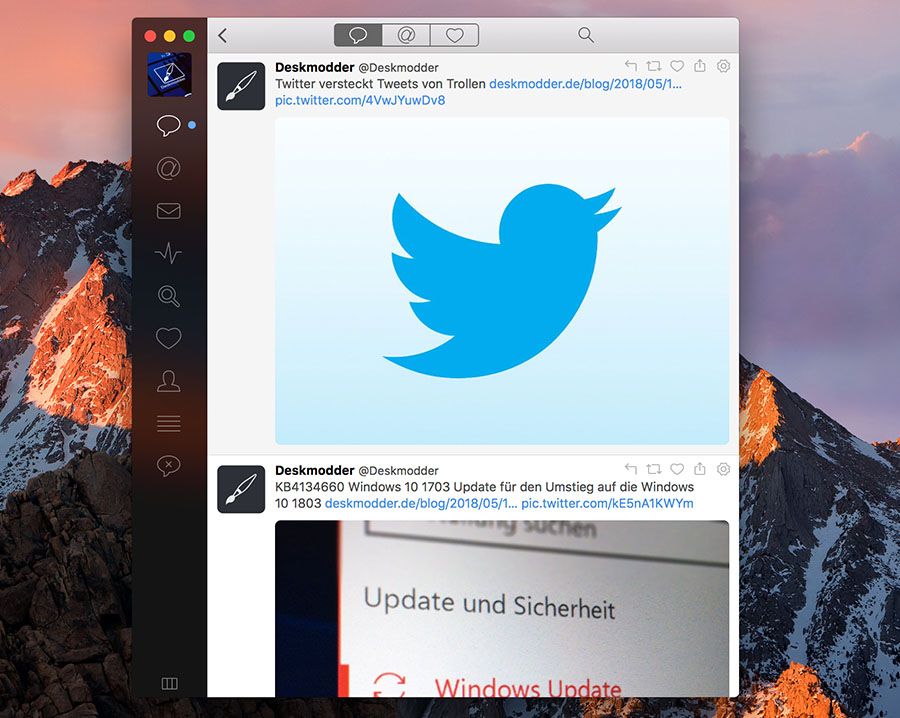Switch to the Mentions tab in toolbar
The image size is (900, 718).
point(406,35)
